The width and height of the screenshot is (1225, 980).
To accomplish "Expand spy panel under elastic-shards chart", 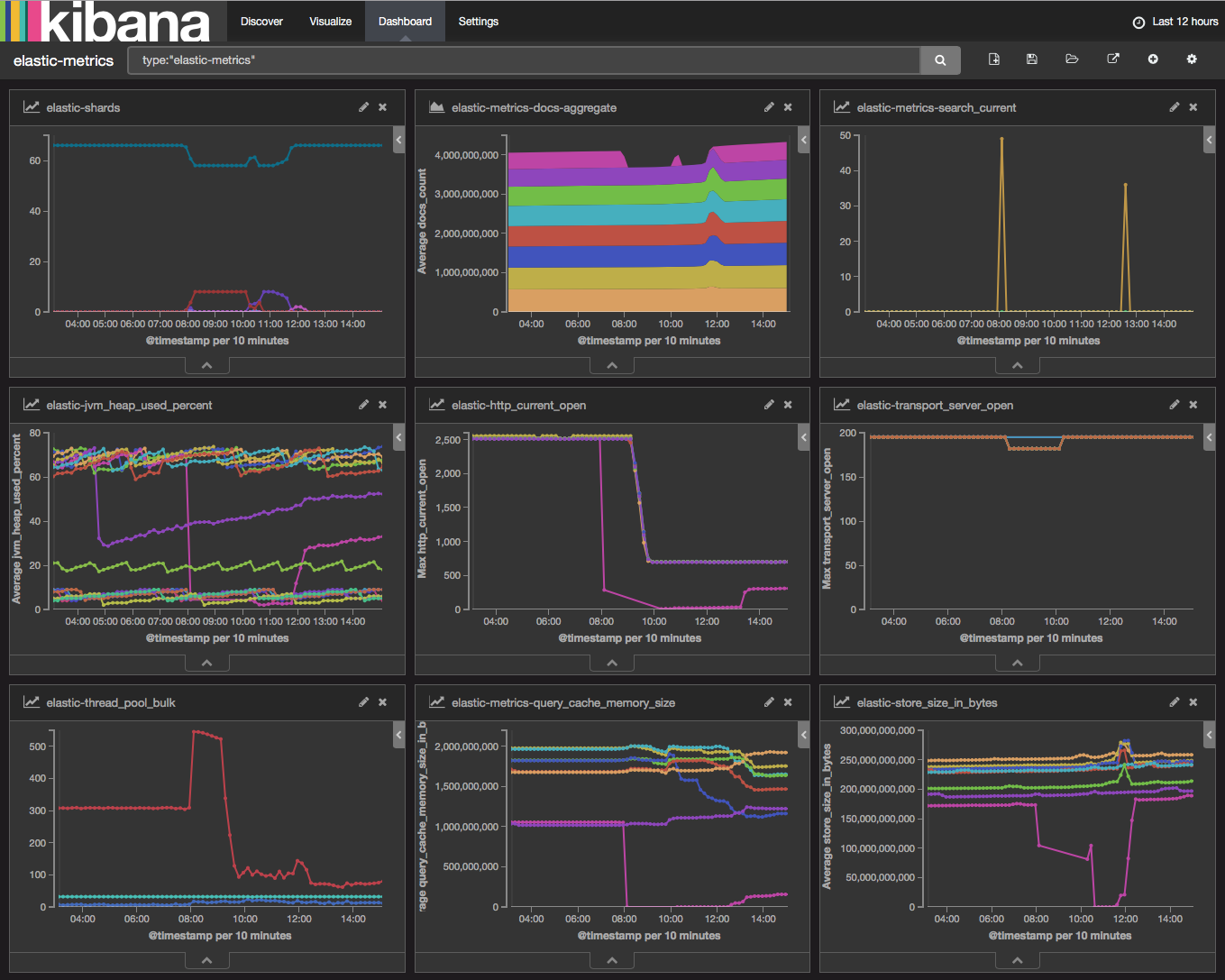I will pyautogui.click(x=207, y=365).
